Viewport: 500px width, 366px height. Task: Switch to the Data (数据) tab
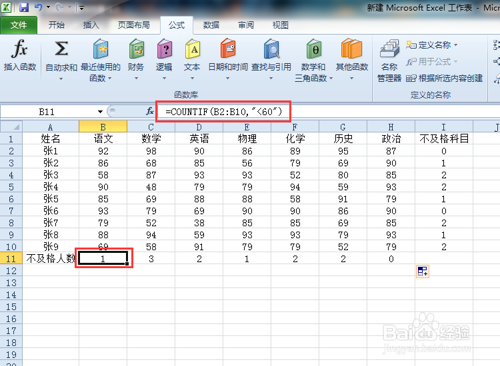[211, 25]
